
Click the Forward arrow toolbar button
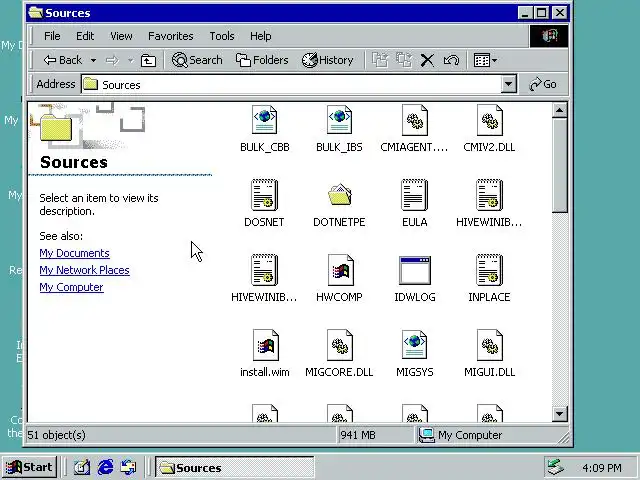(x=112, y=60)
